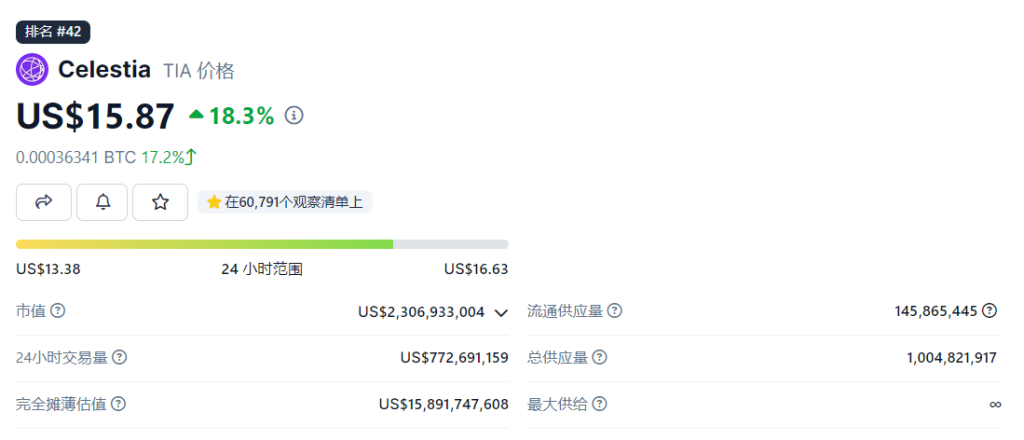Open the 流通供应量 label help icon
Viewport: 1024px width, 440px height.
point(614,311)
